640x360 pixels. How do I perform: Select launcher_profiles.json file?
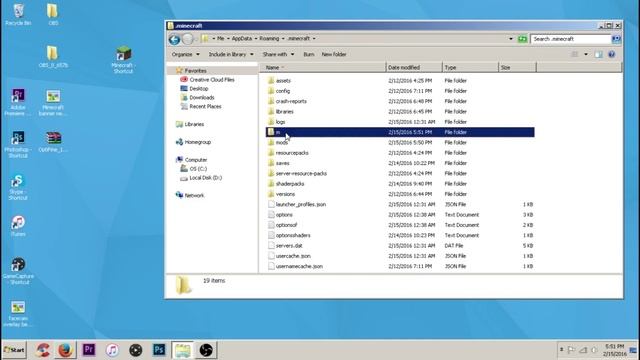click(x=300, y=204)
